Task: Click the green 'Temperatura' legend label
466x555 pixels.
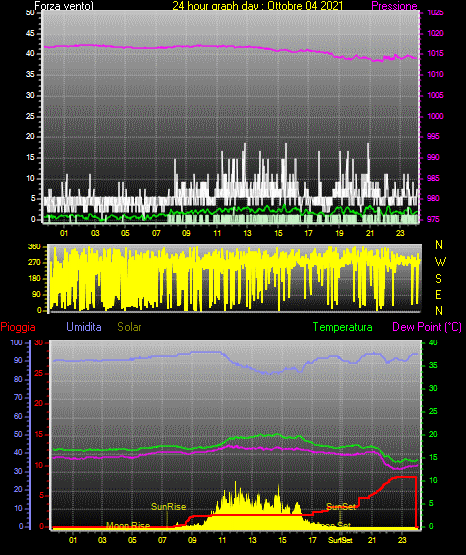Action: click(x=342, y=327)
